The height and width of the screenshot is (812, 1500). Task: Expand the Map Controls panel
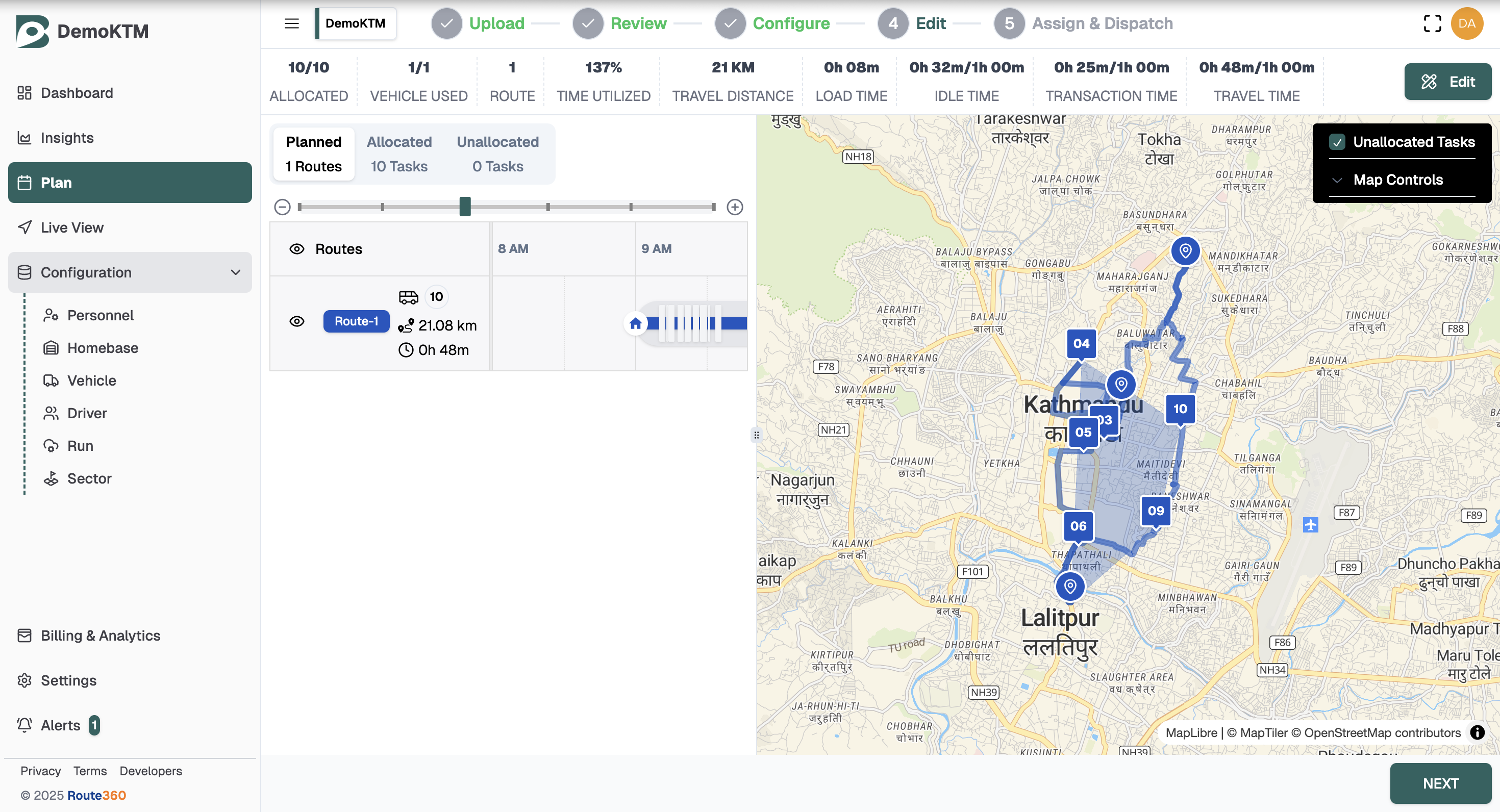1397,180
